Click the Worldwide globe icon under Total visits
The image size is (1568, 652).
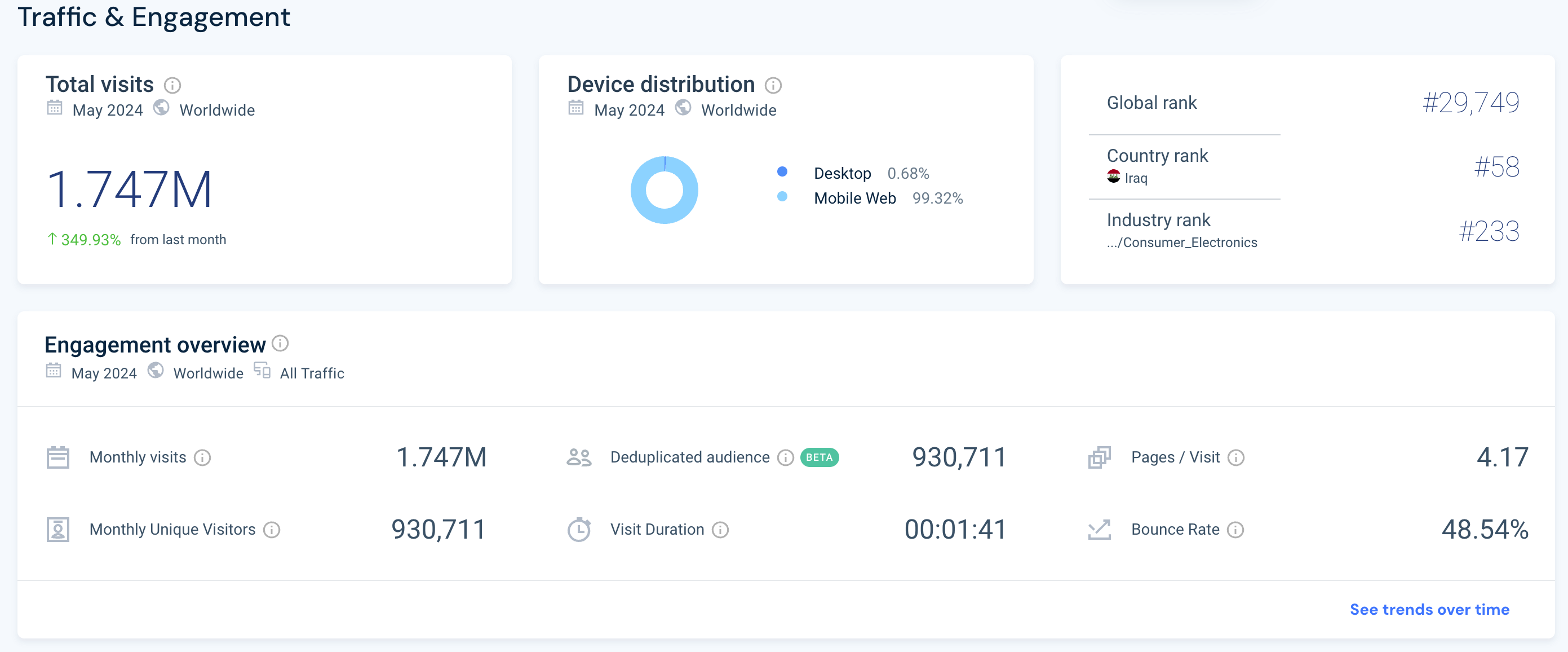pos(160,108)
